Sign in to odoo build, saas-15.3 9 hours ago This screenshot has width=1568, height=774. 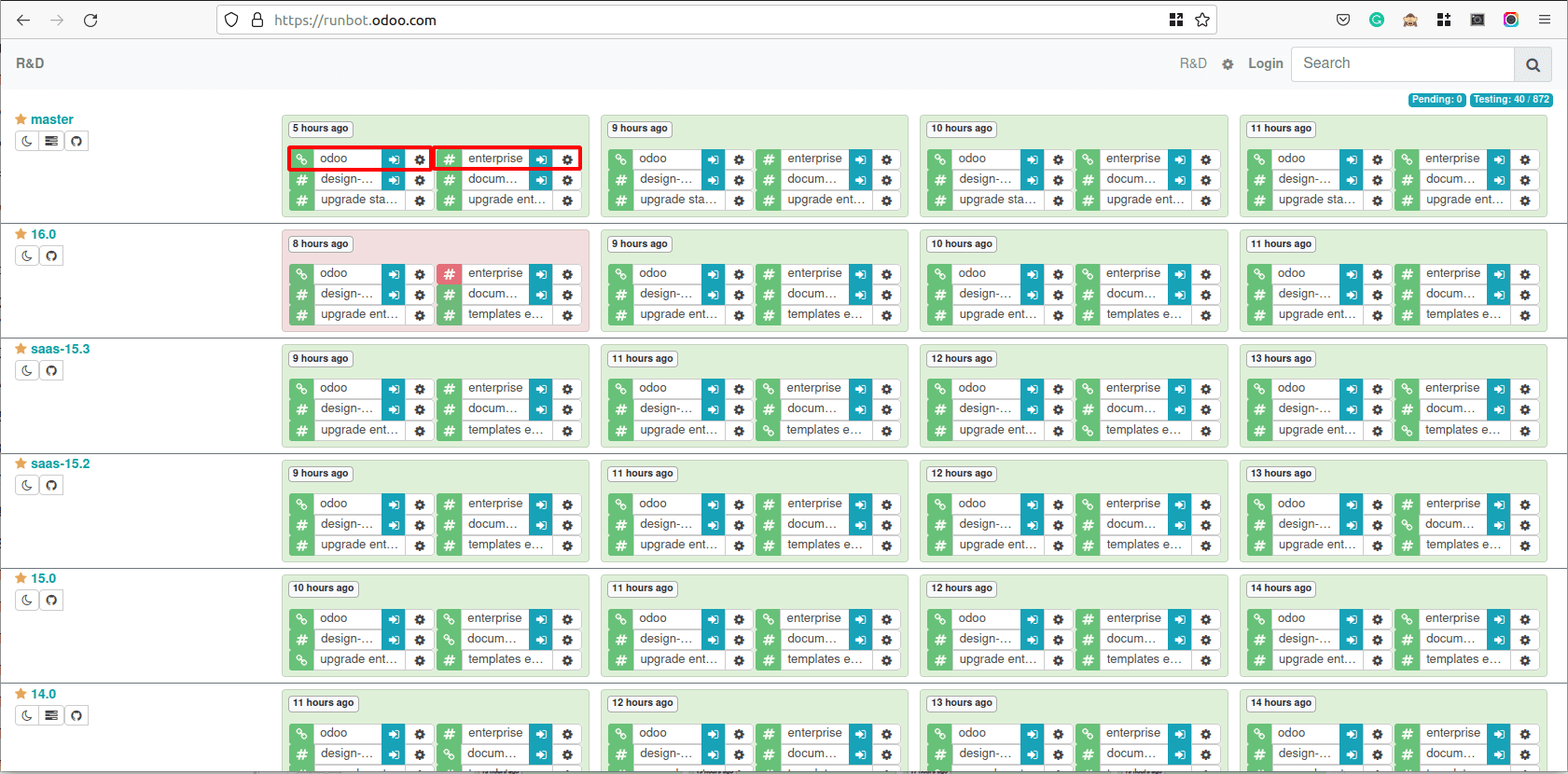click(x=394, y=389)
